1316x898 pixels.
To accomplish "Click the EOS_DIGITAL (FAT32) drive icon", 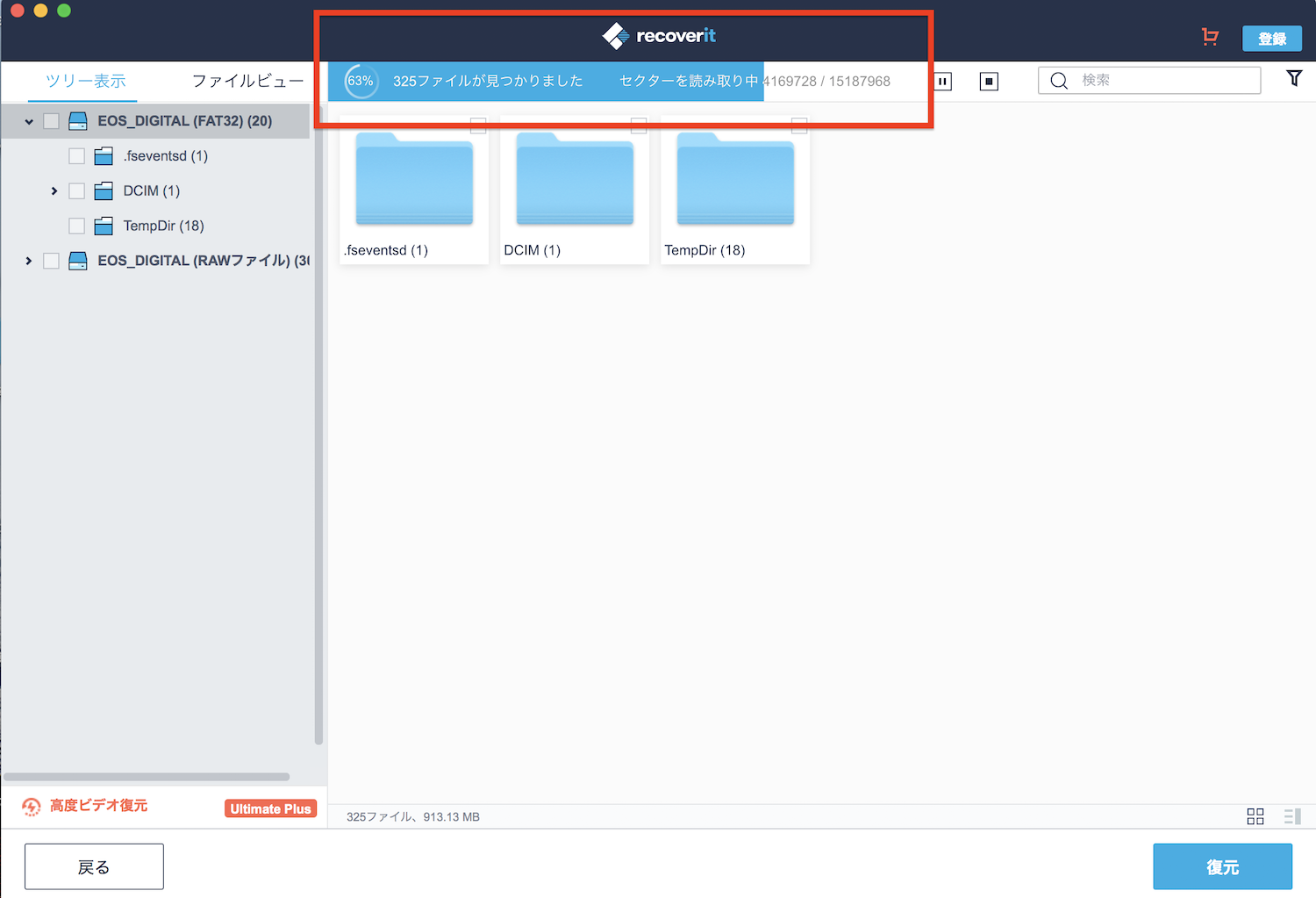I will tap(78, 121).
